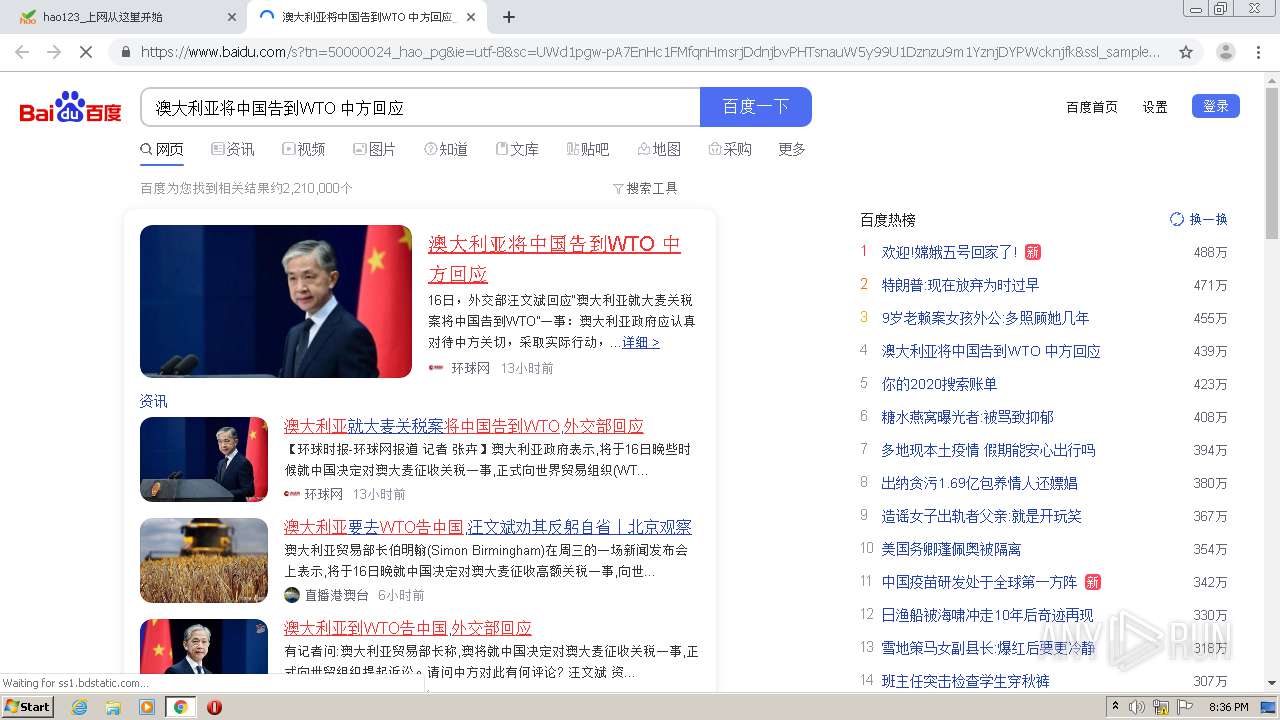Select the 采购 search category
1280x720 pixels.
click(730, 149)
